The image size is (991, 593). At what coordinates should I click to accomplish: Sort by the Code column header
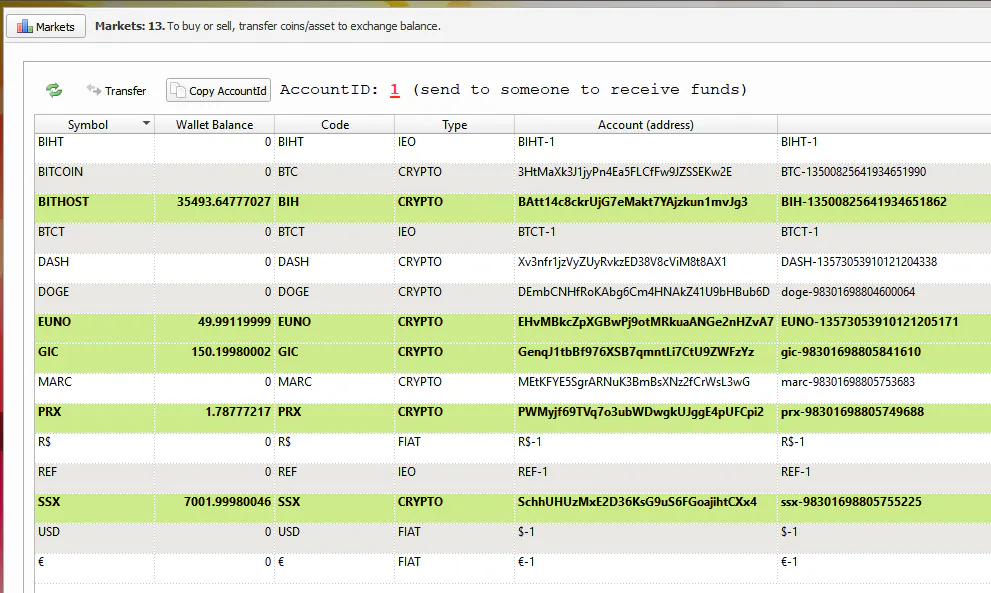tap(334, 125)
